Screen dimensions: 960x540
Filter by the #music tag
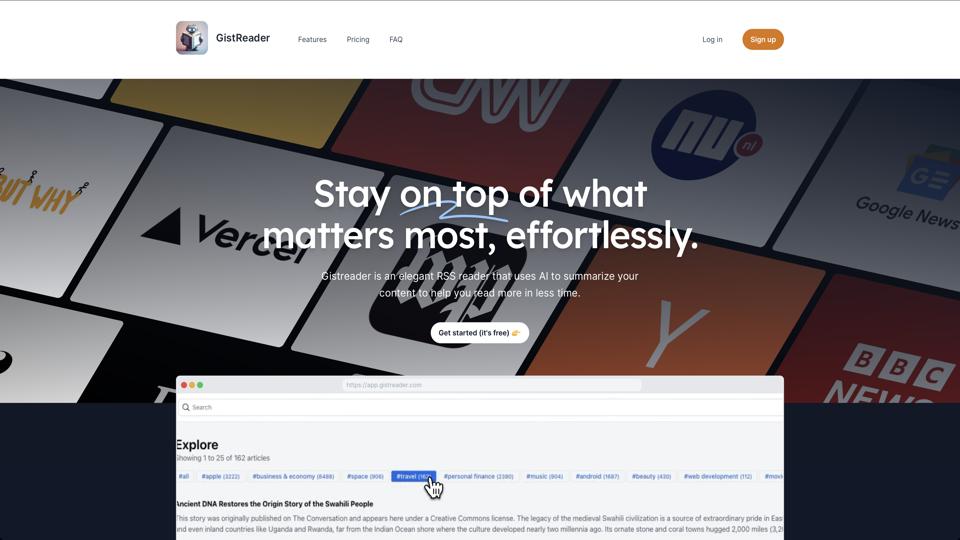544,476
